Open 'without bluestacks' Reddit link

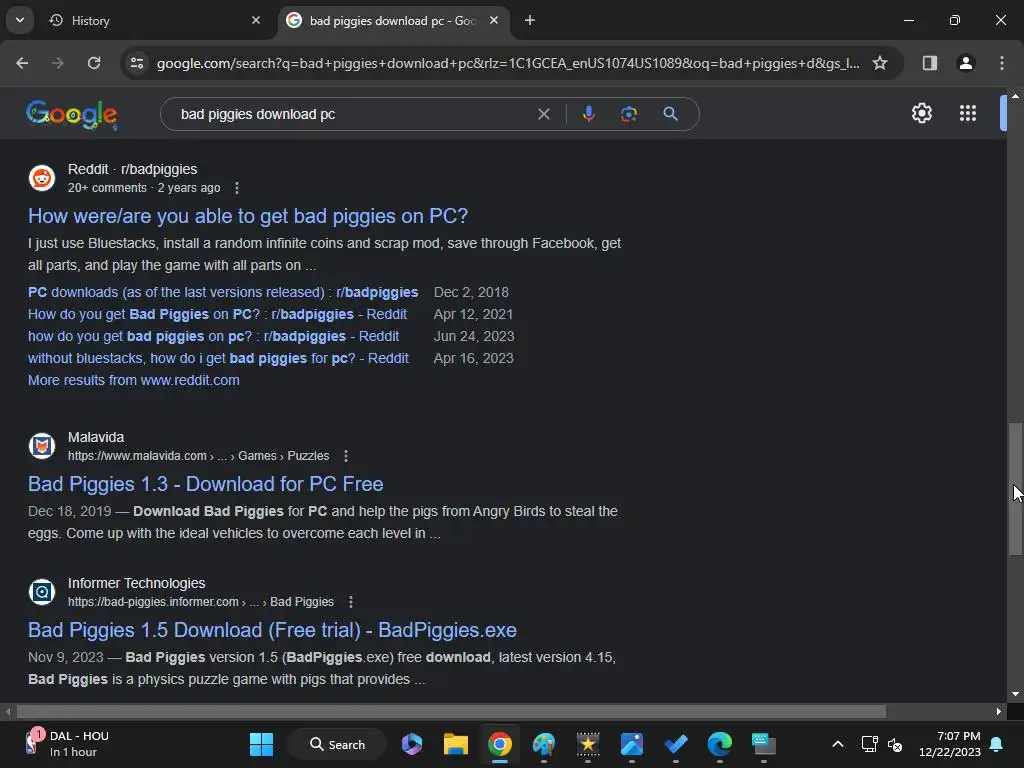218,359
